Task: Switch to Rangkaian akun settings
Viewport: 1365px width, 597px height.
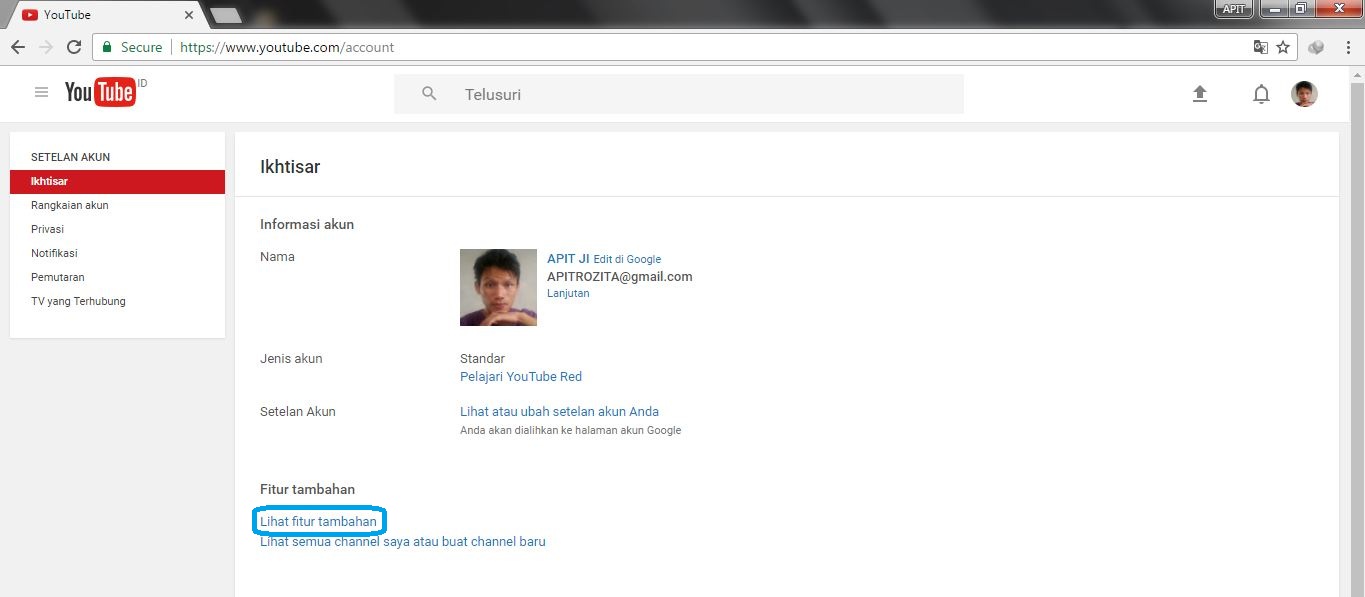Action: pos(69,205)
